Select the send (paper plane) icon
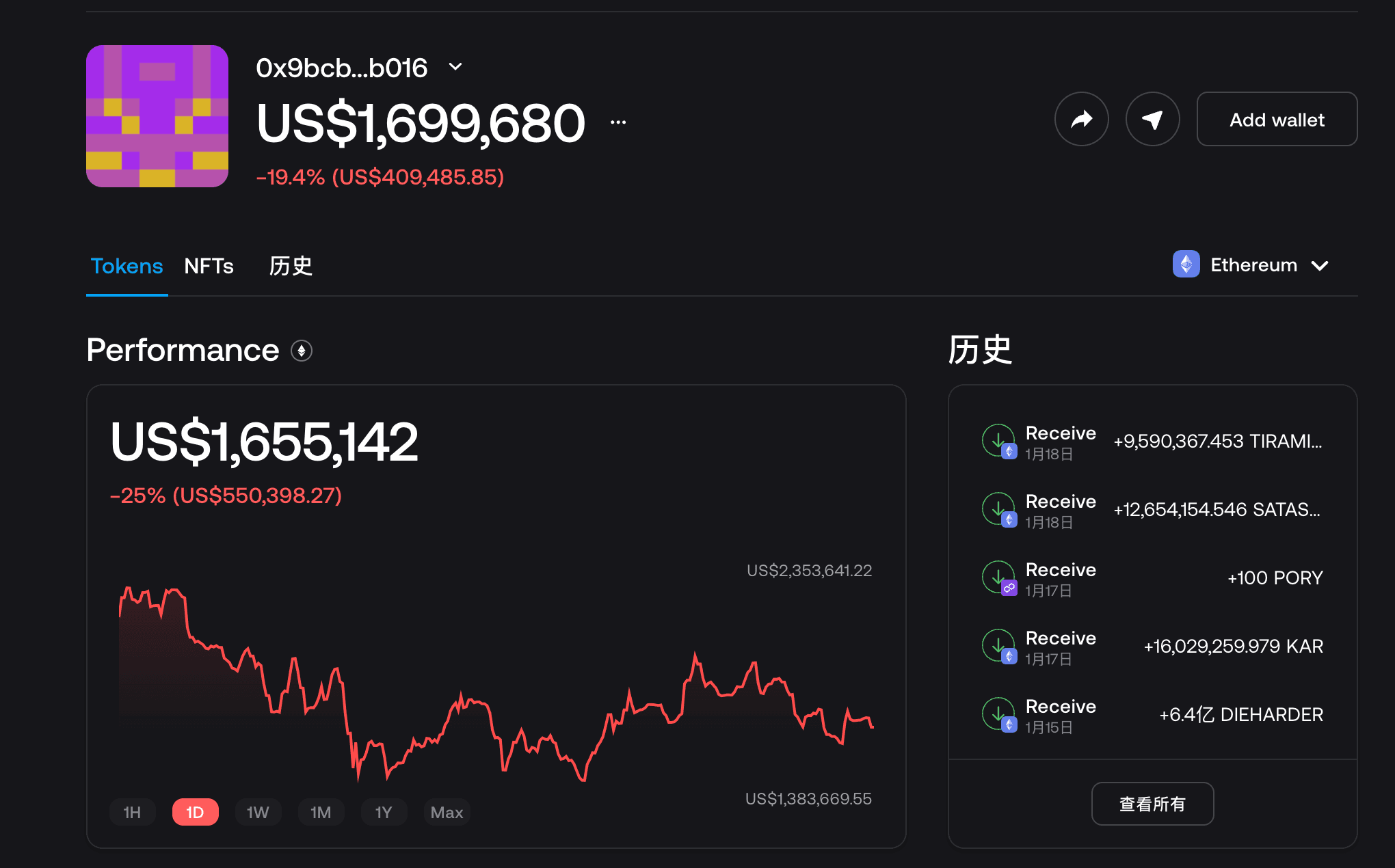Screen dimensions: 1395x868 1152,118
